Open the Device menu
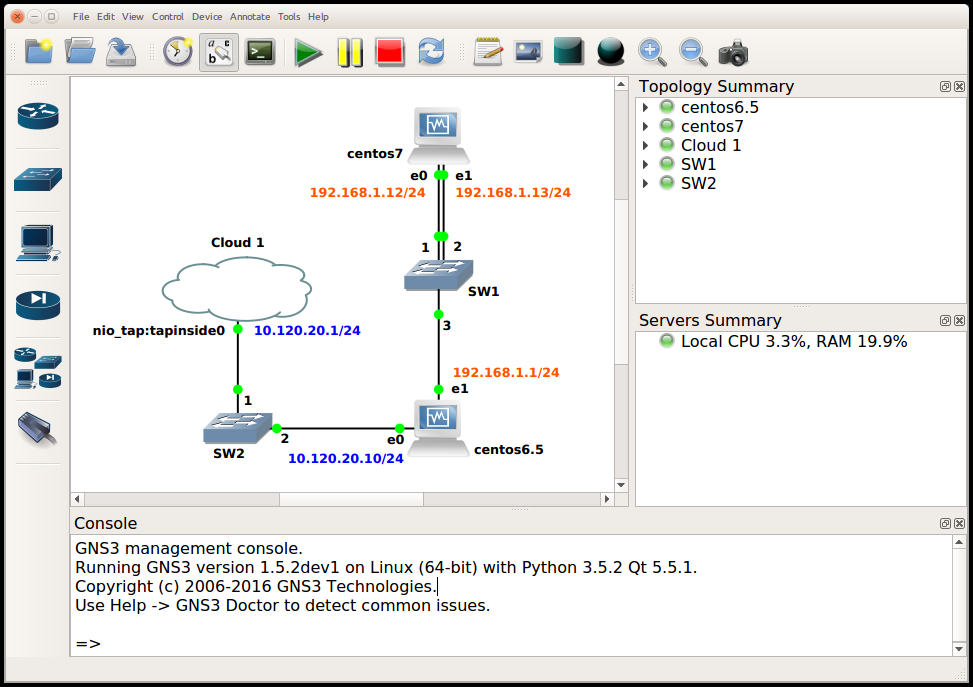Screen dimensions: 973x687 (207, 17)
